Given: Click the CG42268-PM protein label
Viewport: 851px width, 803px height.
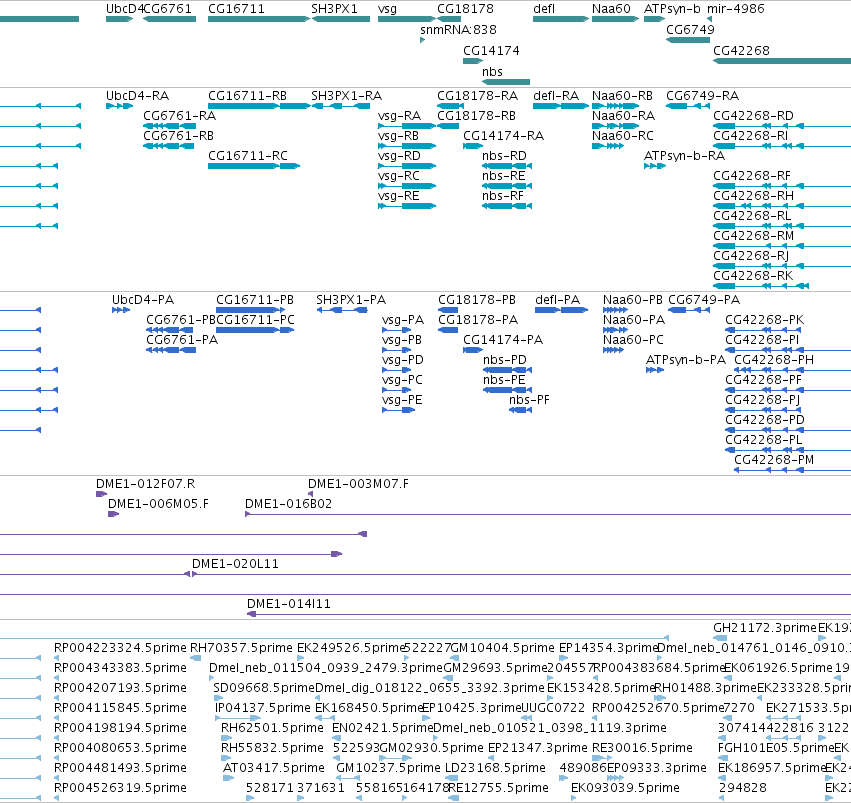Looking at the screenshot, I should tap(774, 460).
